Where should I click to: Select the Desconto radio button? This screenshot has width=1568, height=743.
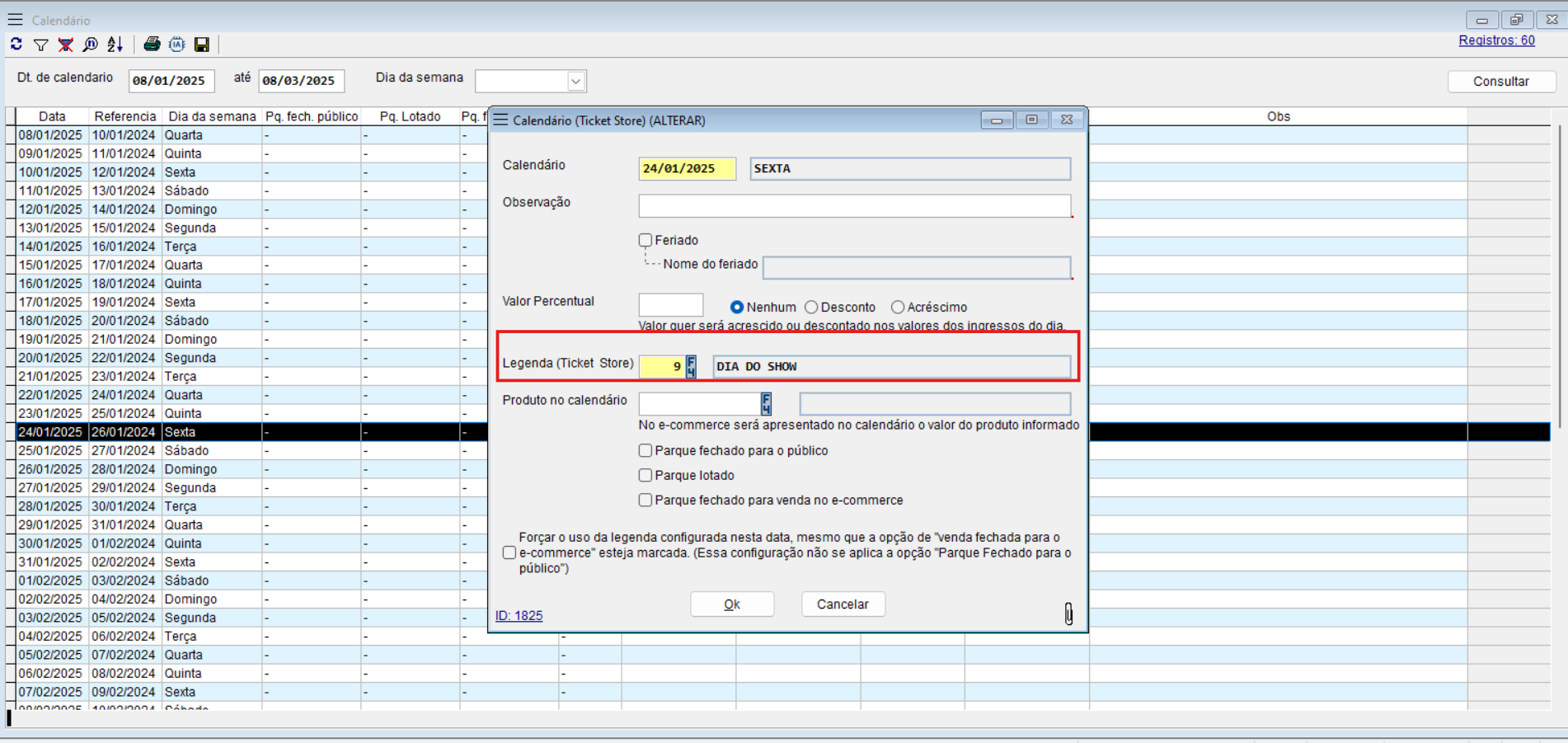point(812,307)
